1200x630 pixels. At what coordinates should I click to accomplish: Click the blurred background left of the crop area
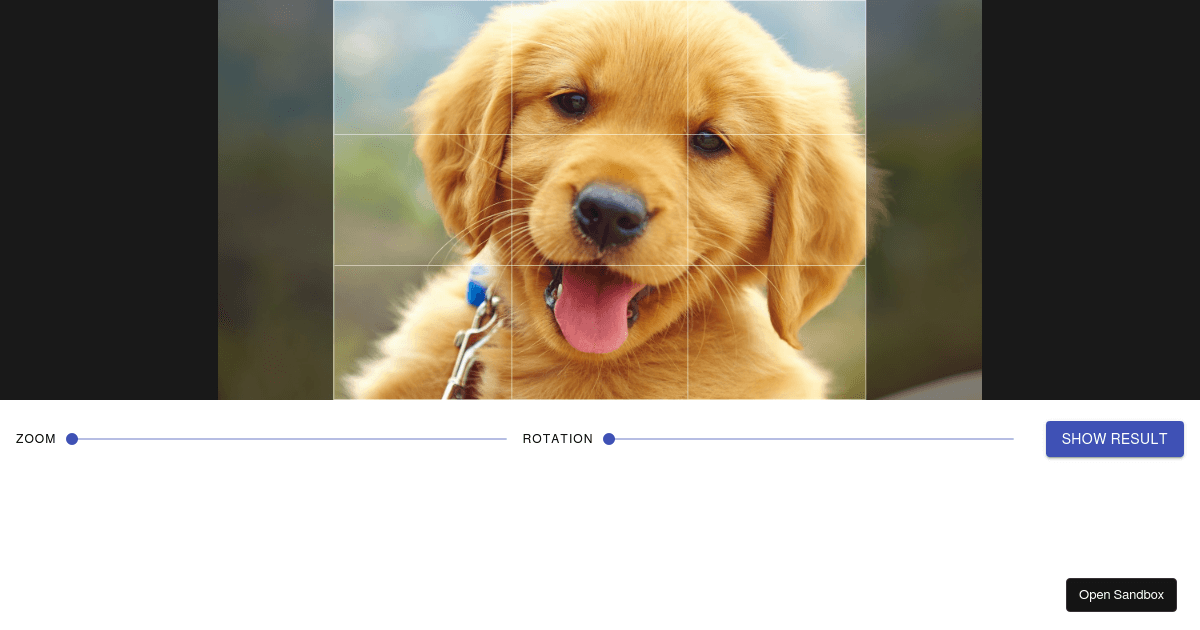(x=275, y=200)
